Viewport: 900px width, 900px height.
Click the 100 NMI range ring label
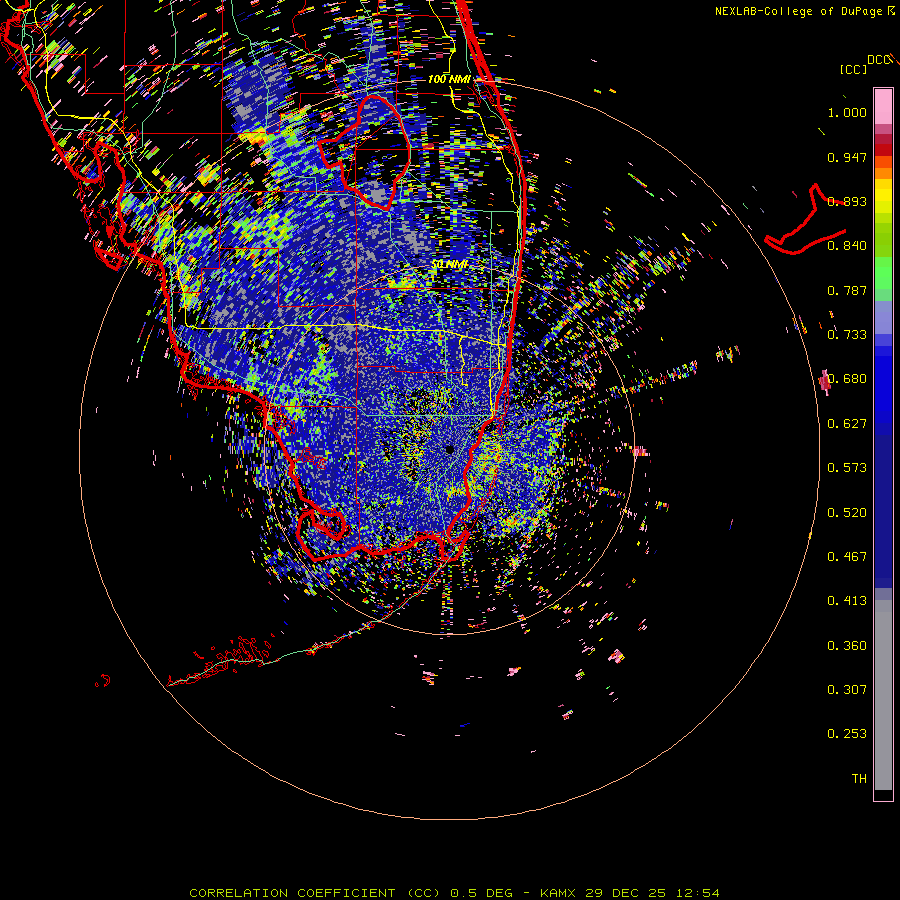point(449,79)
